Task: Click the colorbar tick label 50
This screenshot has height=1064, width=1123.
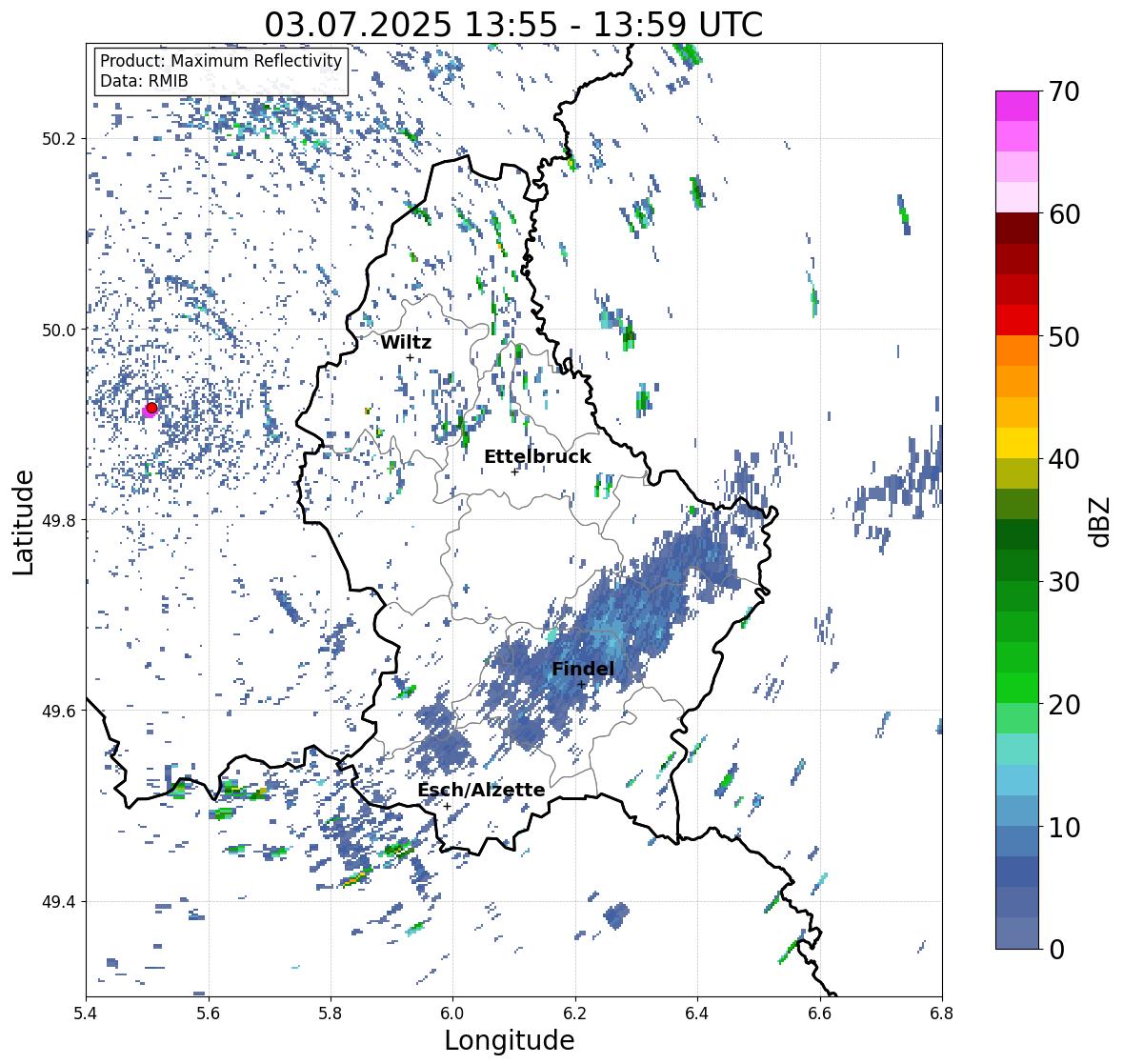Action: [1064, 336]
